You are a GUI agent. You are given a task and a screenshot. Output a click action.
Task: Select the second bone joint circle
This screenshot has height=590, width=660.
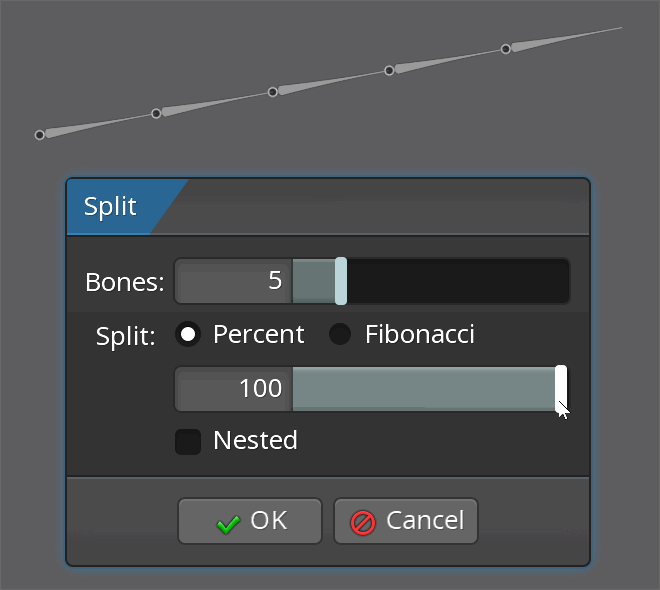156,113
